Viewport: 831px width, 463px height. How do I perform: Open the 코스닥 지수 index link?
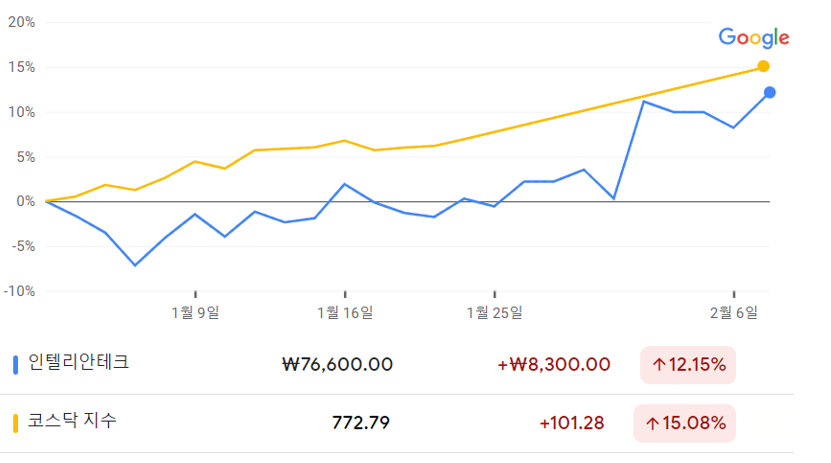[x=72, y=421]
